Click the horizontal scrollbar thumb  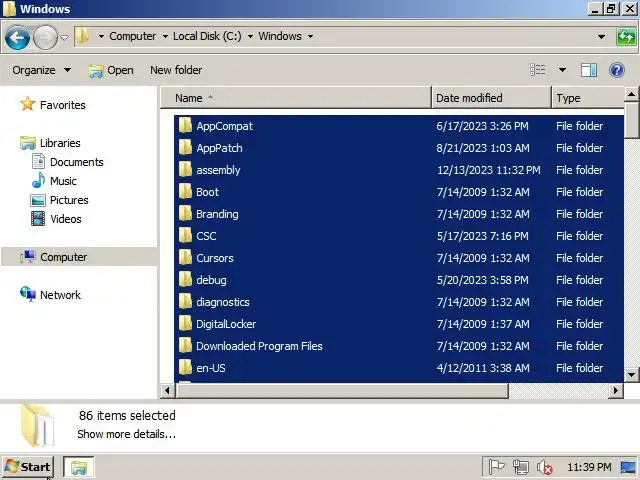(x=342, y=391)
